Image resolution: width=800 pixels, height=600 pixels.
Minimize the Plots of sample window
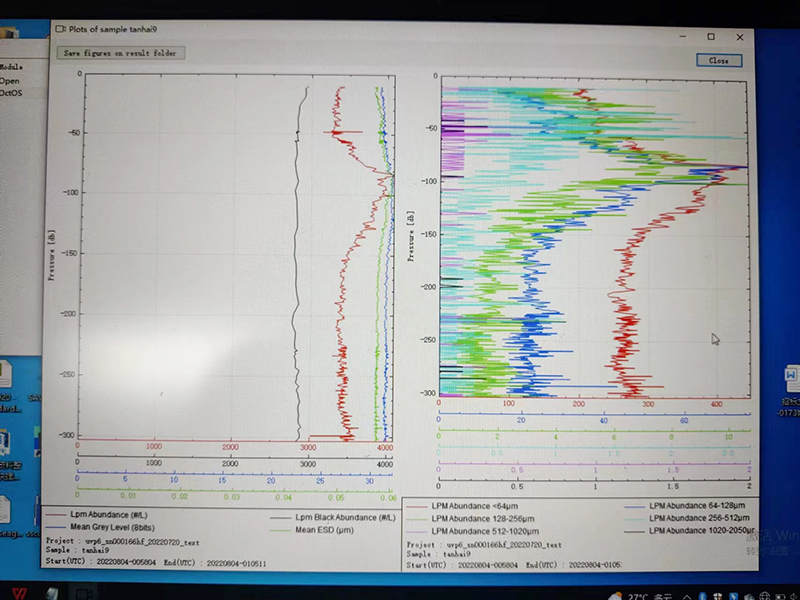(683, 37)
